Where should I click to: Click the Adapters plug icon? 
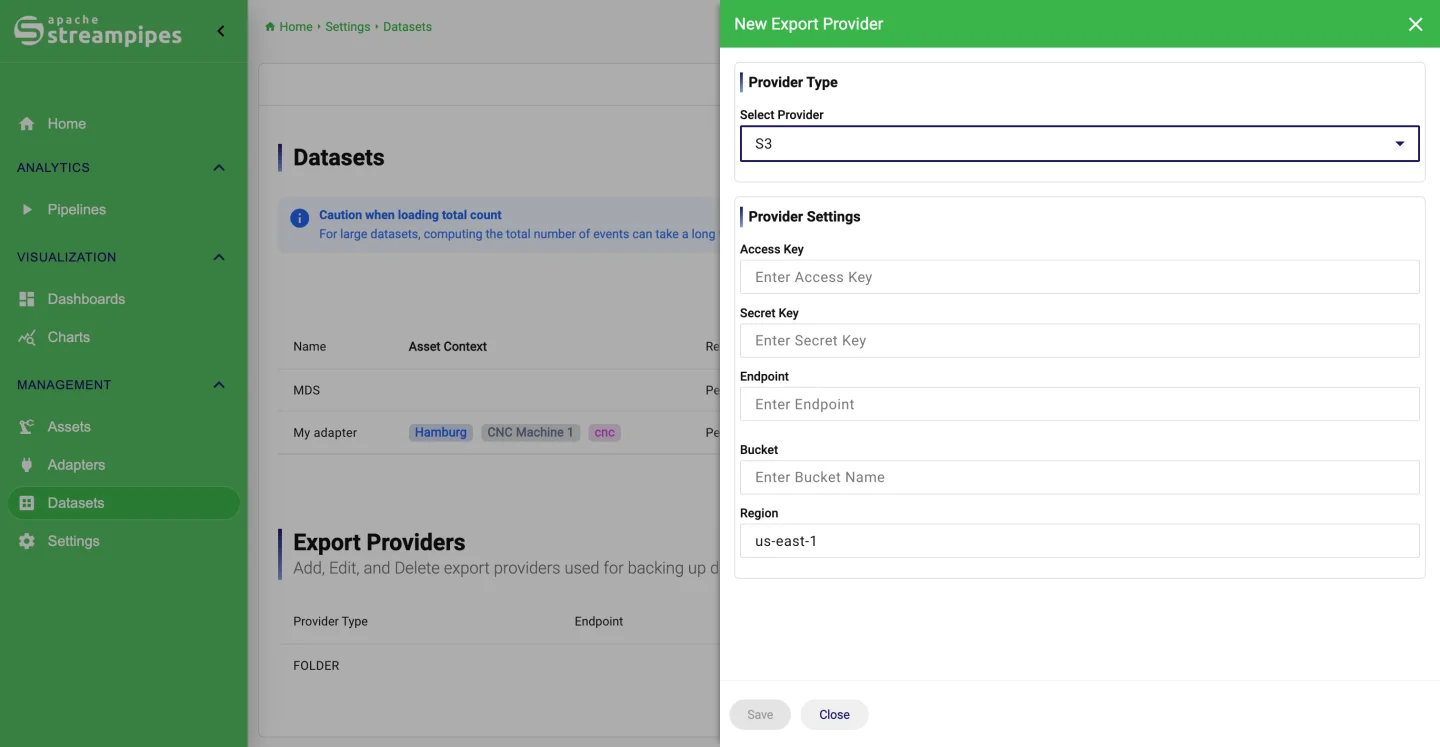click(27, 465)
